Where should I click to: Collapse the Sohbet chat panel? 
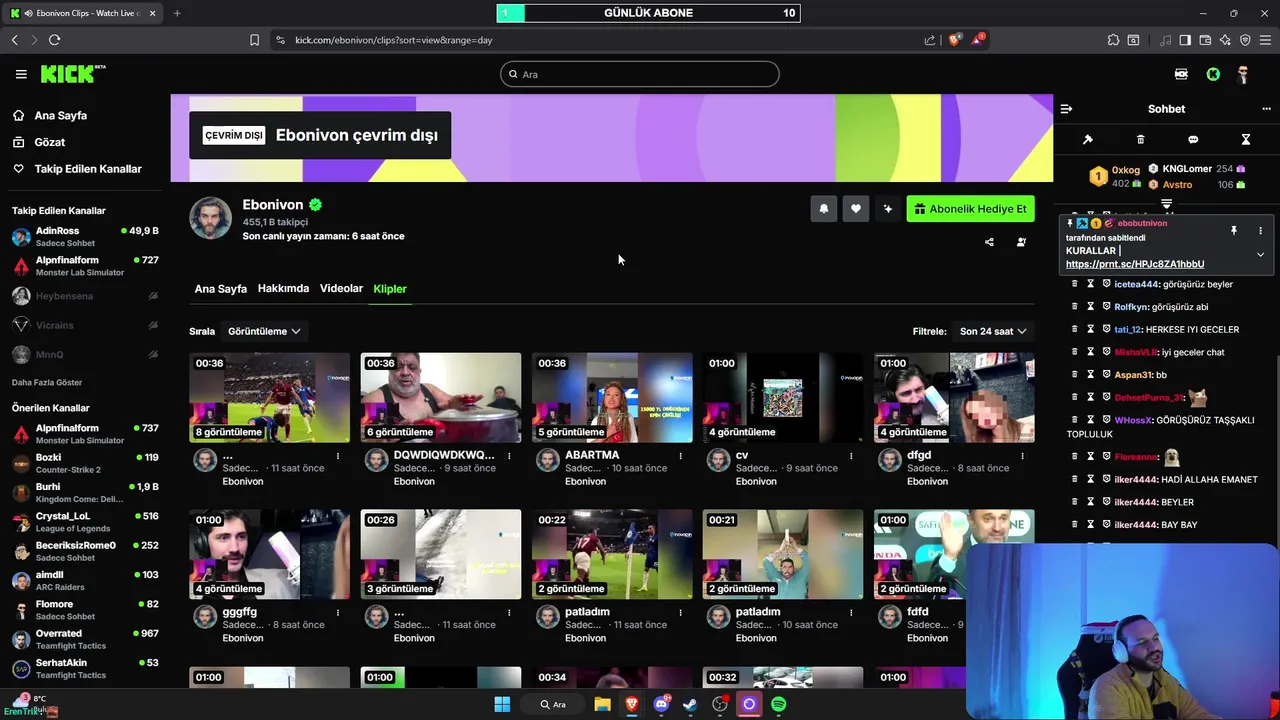(x=1066, y=109)
